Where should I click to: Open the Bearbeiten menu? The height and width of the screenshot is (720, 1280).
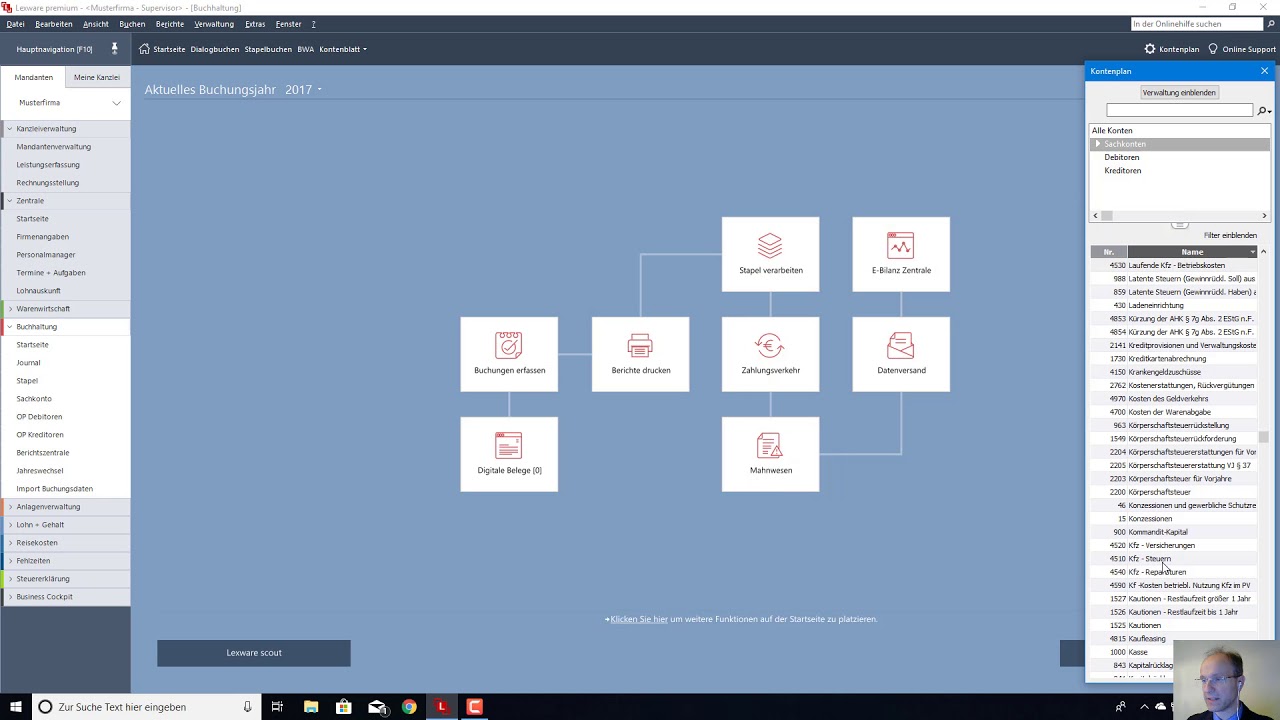(x=53, y=24)
